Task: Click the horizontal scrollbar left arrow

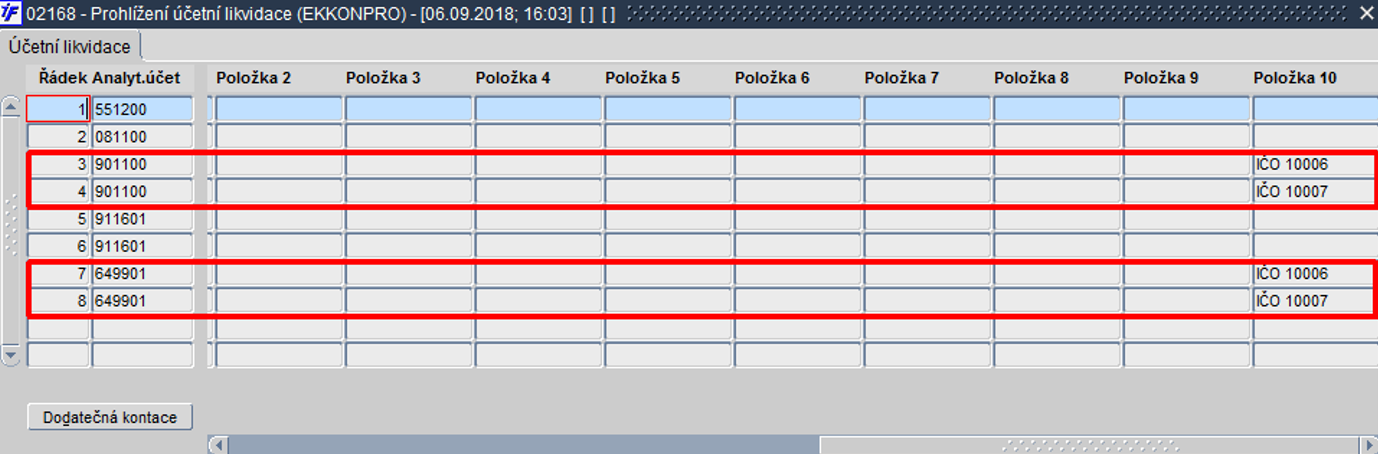Action: pyautogui.click(x=218, y=444)
